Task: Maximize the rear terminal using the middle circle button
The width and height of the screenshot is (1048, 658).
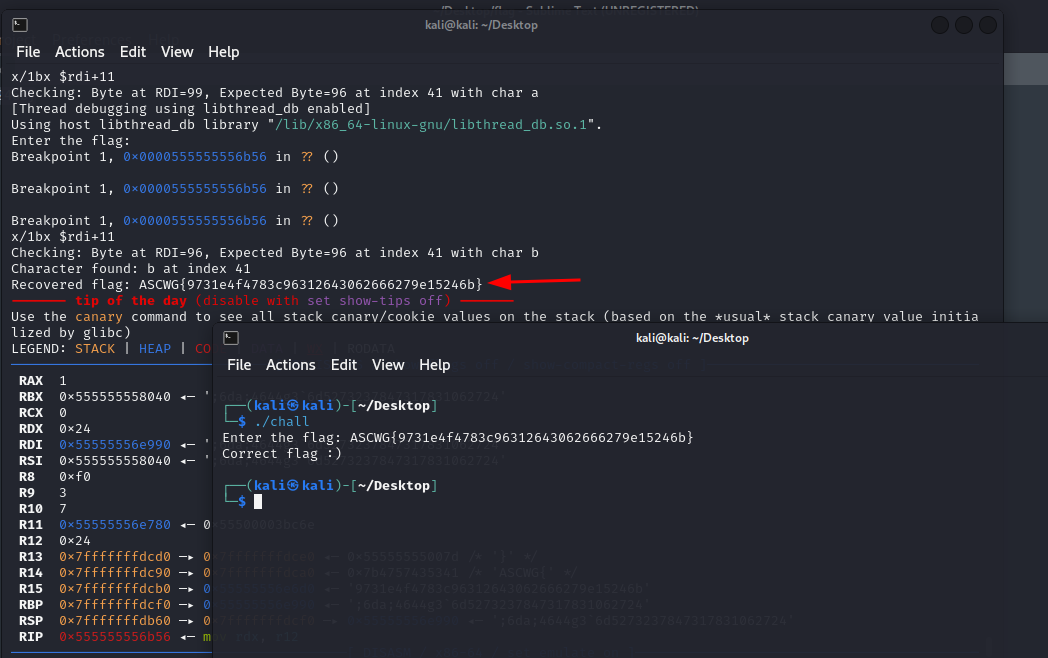Action: tap(963, 25)
